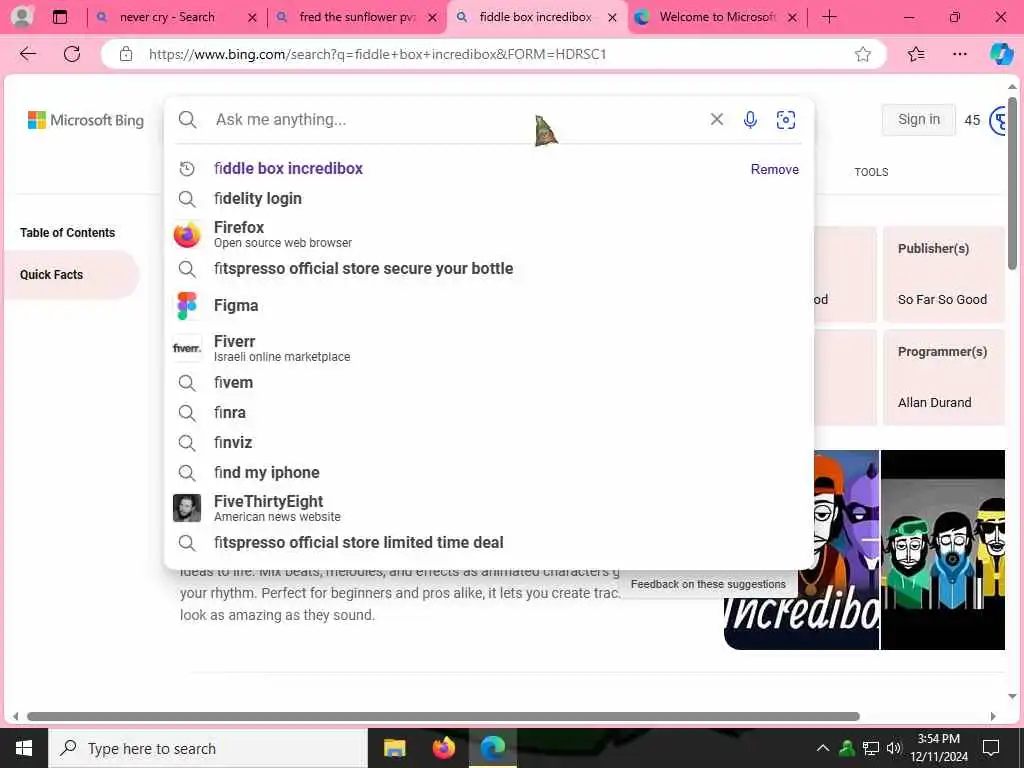Click the horizontal scrollbar at page bottom
The image size is (1024, 768).
click(x=443, y=716)
